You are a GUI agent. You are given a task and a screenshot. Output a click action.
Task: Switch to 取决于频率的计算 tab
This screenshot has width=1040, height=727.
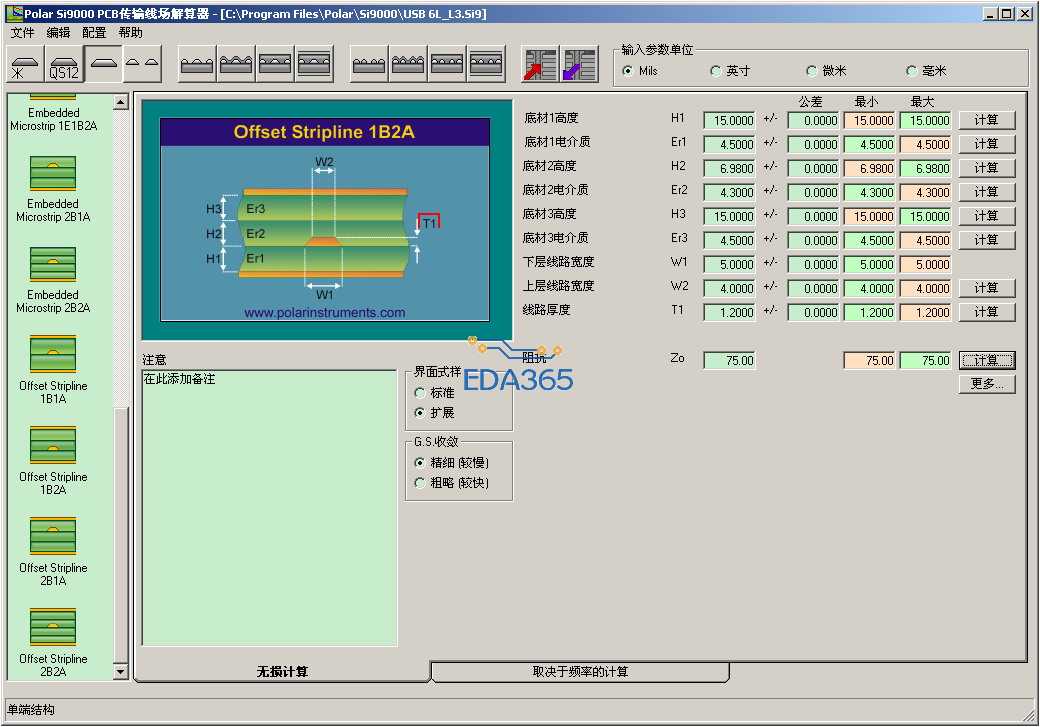pyautogui.click(x=580, y=672)
